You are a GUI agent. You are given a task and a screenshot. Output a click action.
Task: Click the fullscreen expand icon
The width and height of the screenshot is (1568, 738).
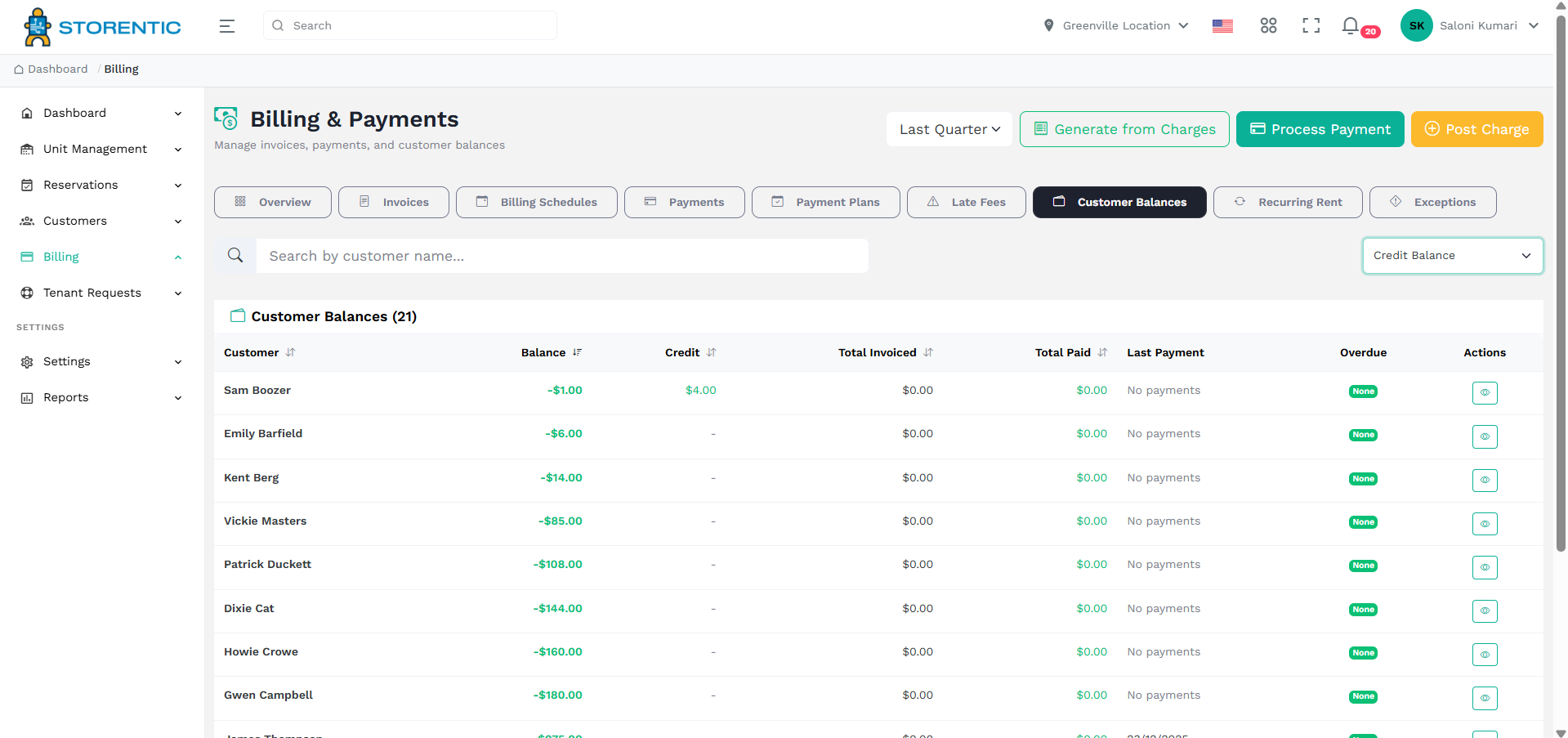tap(1311, 25)
